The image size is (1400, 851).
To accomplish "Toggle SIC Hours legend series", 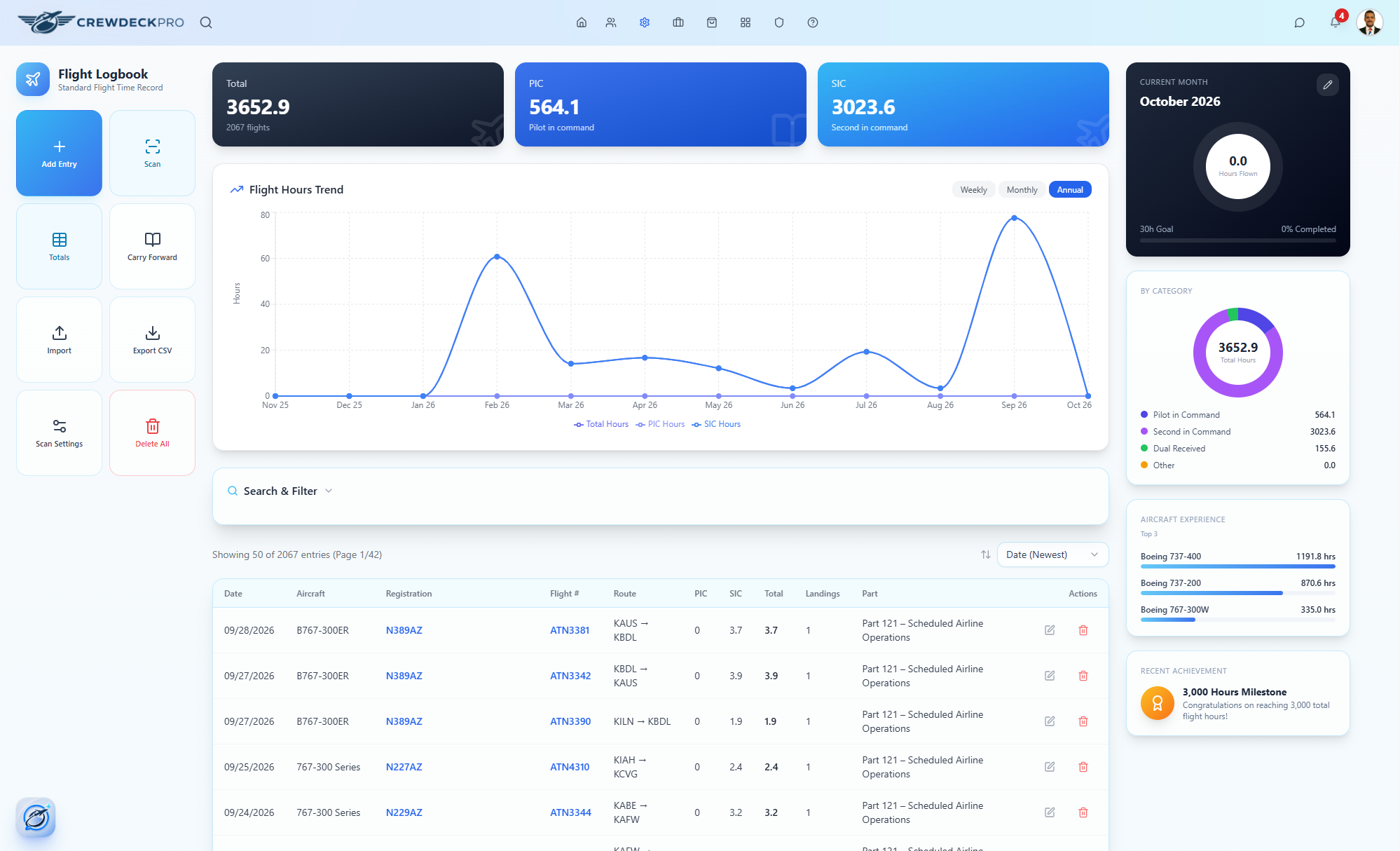I will point(716,424).
